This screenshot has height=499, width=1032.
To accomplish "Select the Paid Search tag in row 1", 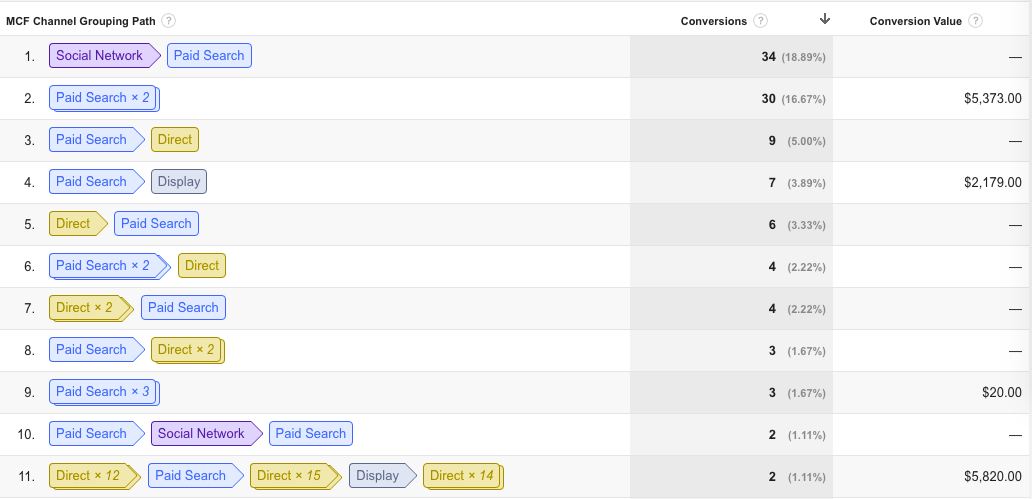I will (x=209, y=56).
